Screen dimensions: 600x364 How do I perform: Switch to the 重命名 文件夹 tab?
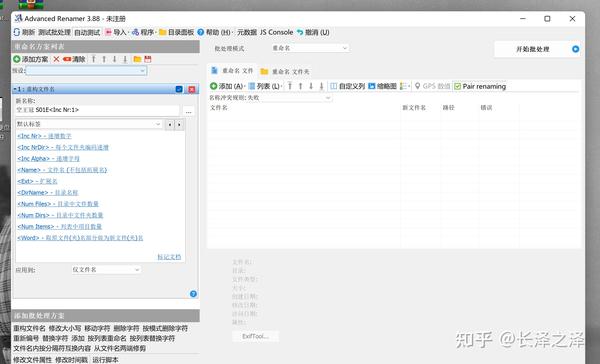tap(285, 72)
